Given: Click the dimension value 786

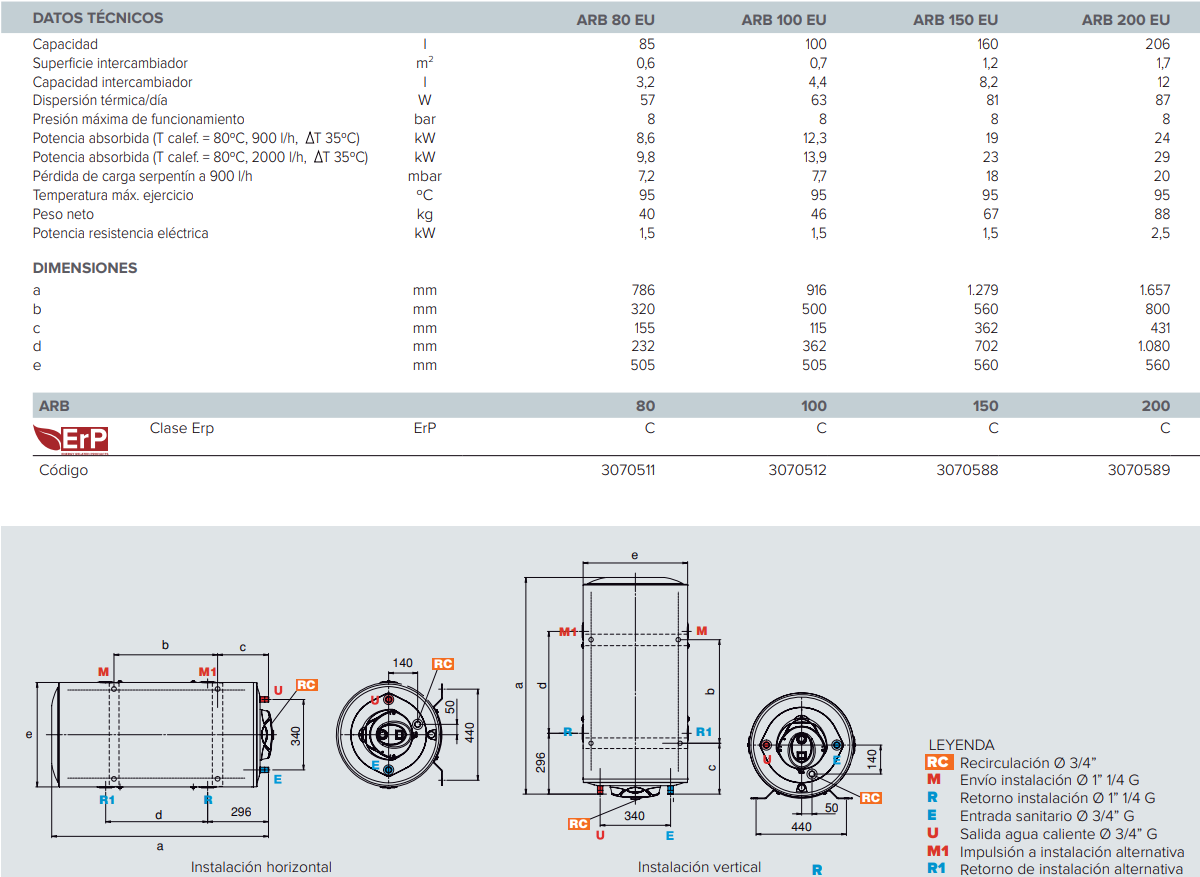Looking at the screenshot, I should tap(643, 290).
